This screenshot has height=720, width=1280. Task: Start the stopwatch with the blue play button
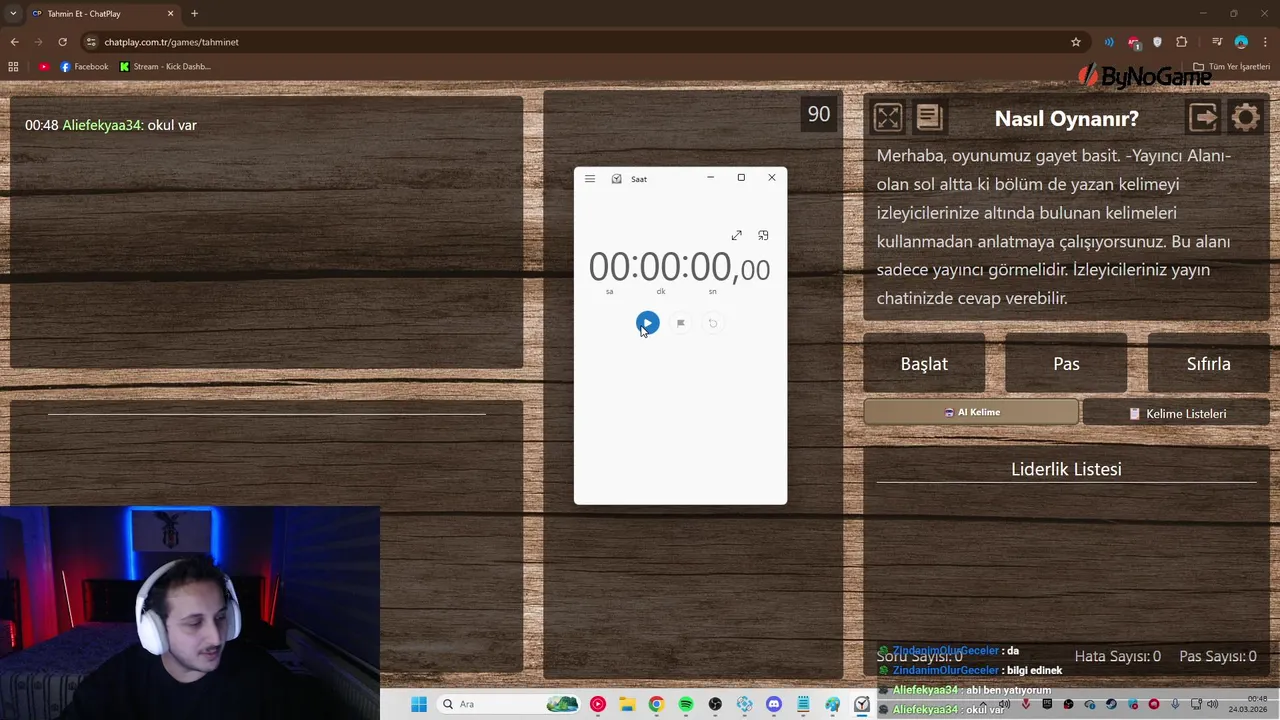(x=647, y=323)
